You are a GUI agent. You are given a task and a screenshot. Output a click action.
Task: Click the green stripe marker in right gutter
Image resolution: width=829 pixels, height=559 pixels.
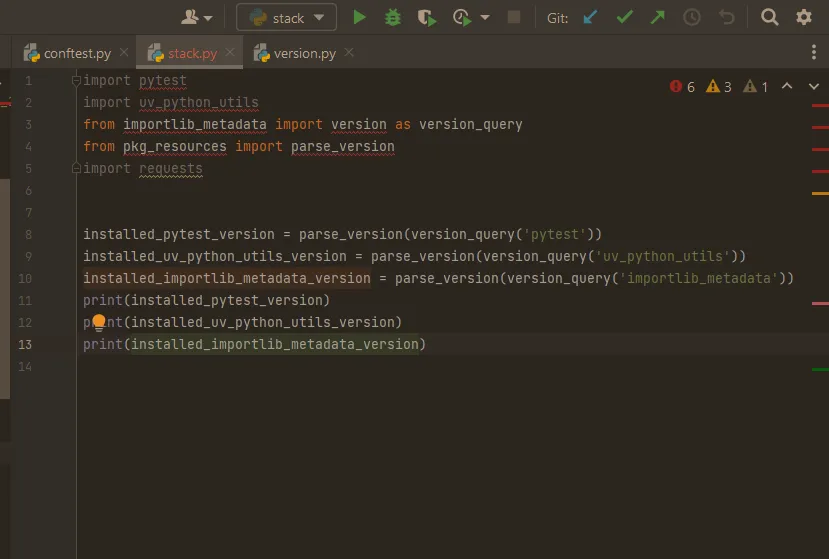(820, 369)
